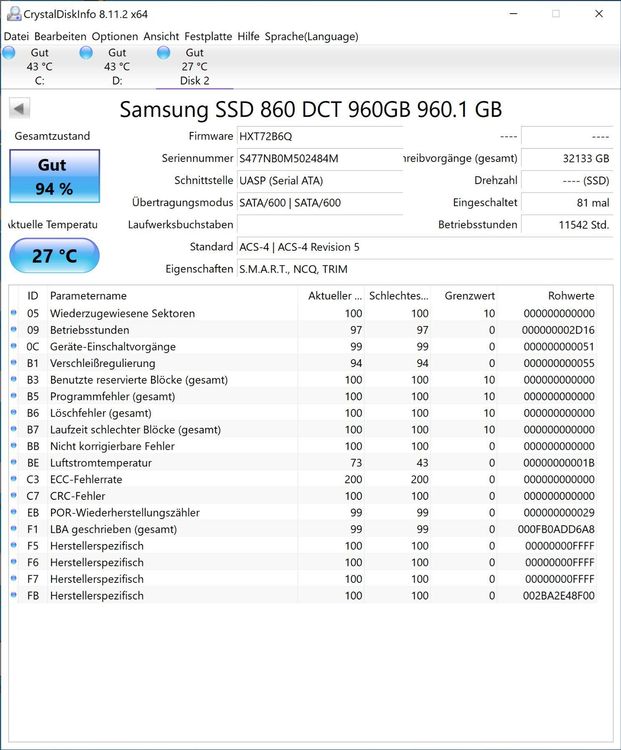Click the Seriennummer value field
This screenshot has height=750, width=621.
[320, 158]
